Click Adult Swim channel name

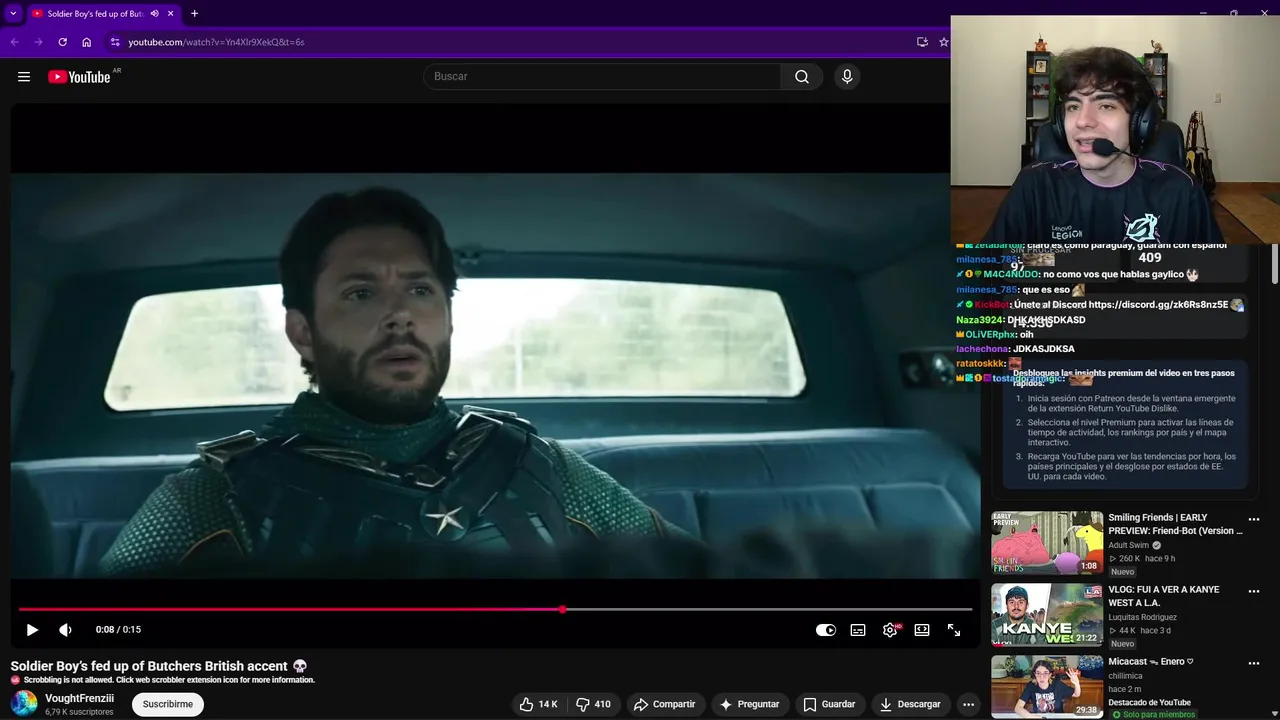pyautogui.click(x=1129, y=545)
